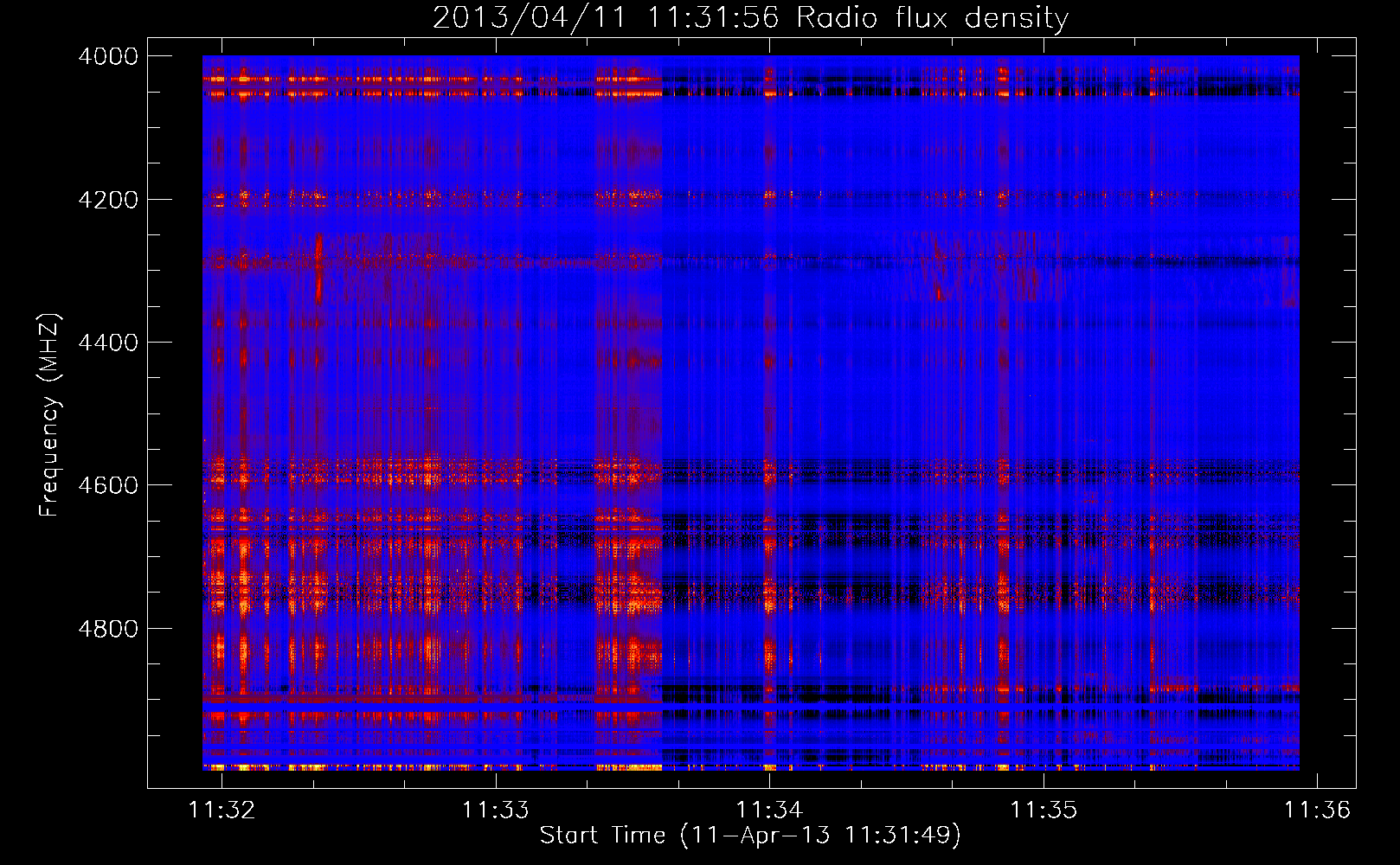
Task: Click the "Start Time (11-Apr-13 11:31:49)" axis label
Action: (x=750, y=836)
